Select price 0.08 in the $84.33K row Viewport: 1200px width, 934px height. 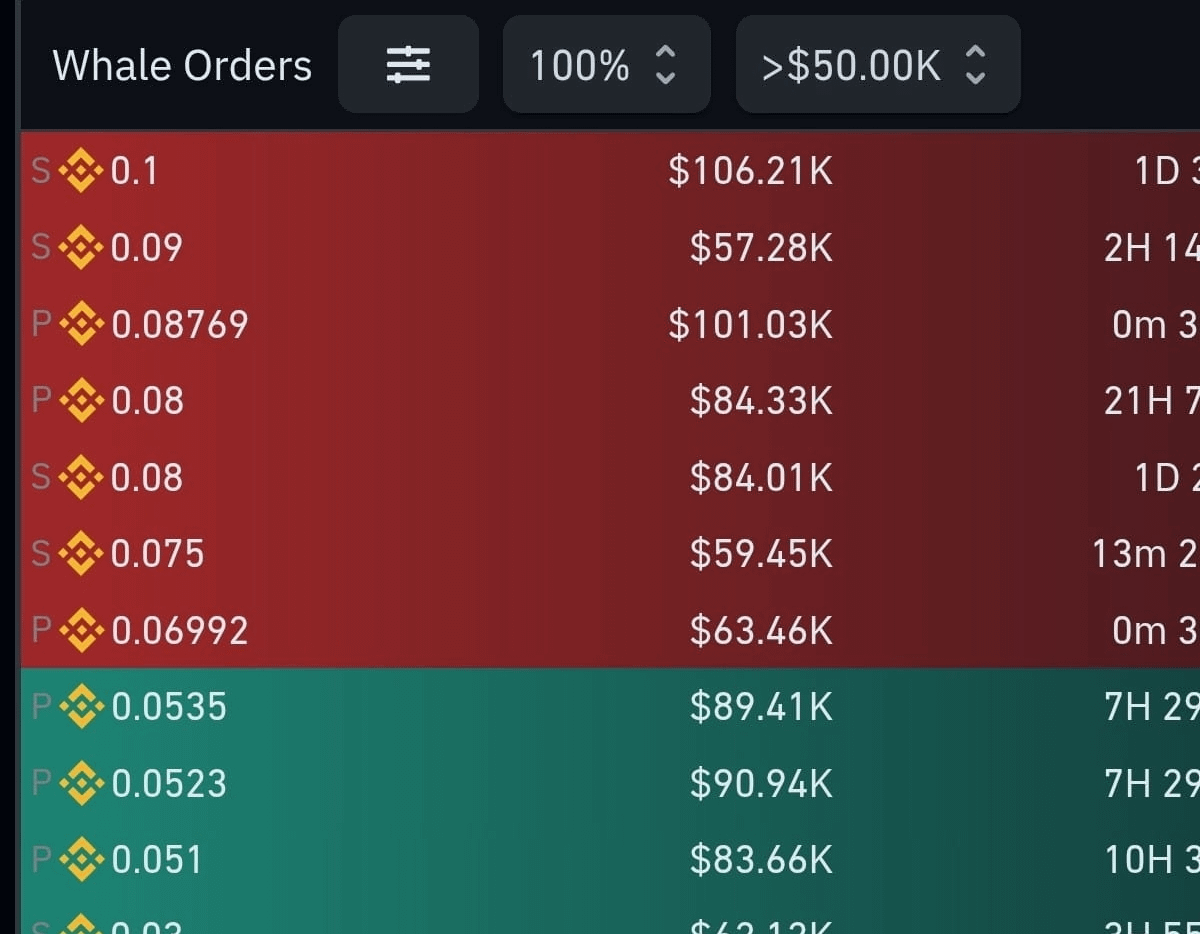(147, 401)
